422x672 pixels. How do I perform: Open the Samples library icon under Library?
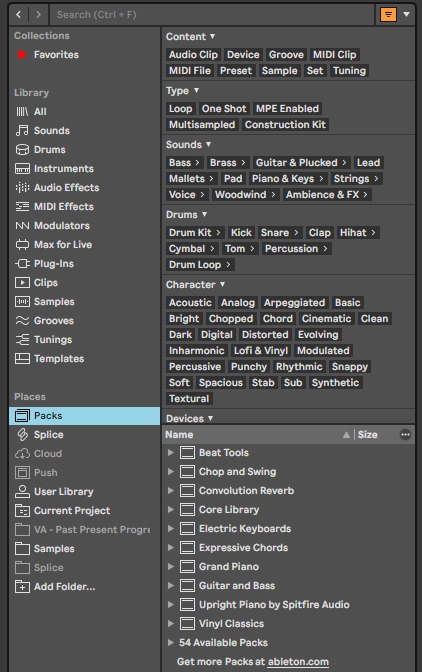pos(22,302)
